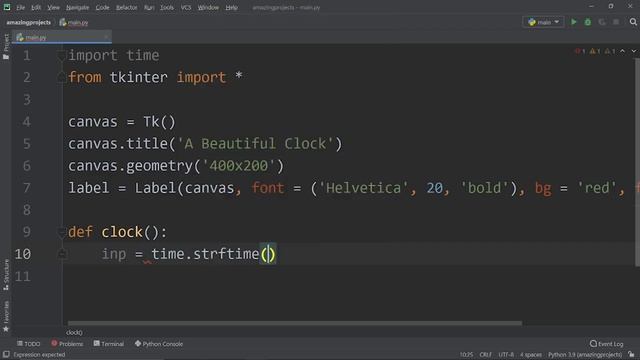Open the Terminal tool window
The image size is (640, 360).
[109, 344]
